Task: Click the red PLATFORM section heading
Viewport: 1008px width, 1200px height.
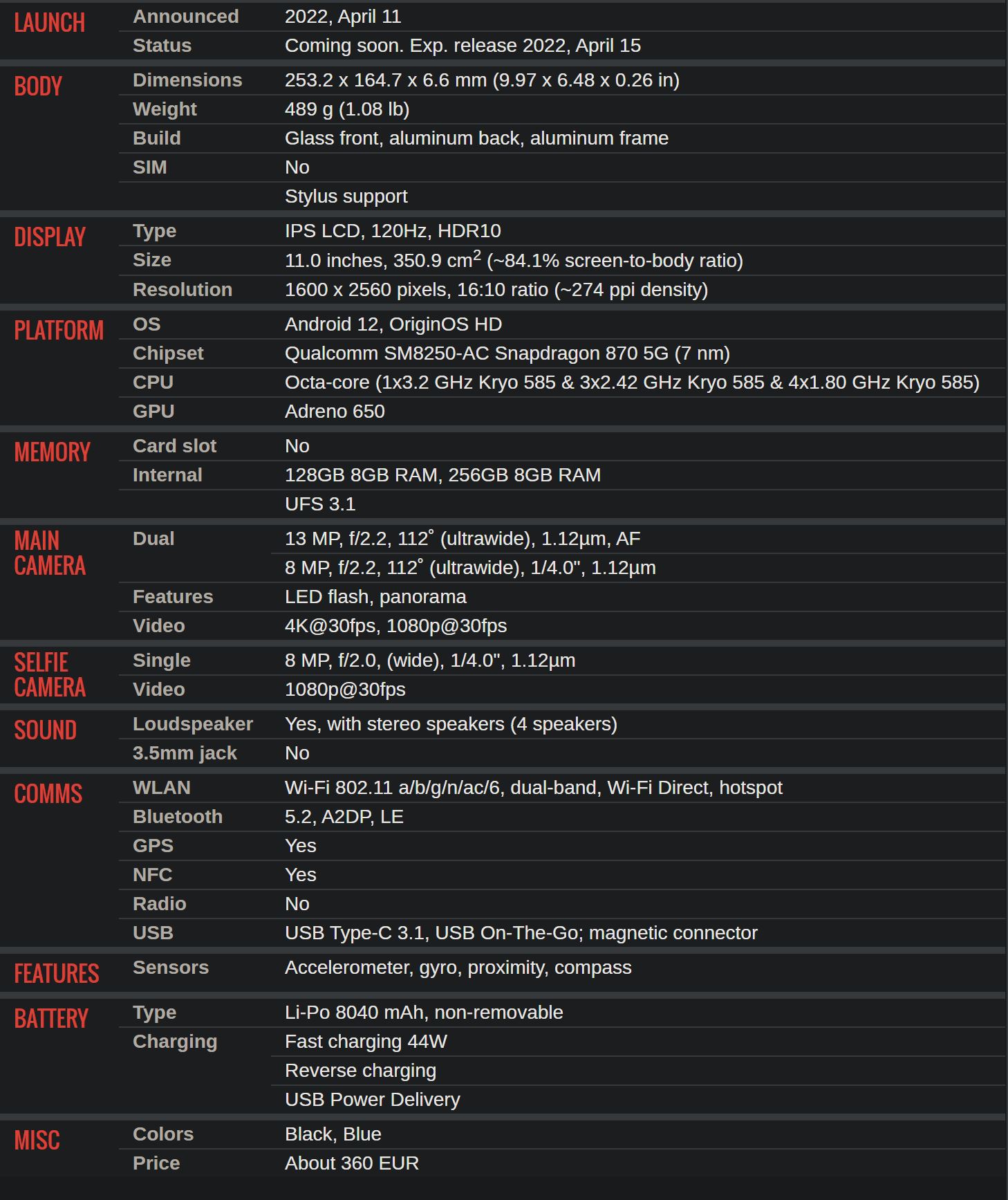Action: tap(59, 331)
